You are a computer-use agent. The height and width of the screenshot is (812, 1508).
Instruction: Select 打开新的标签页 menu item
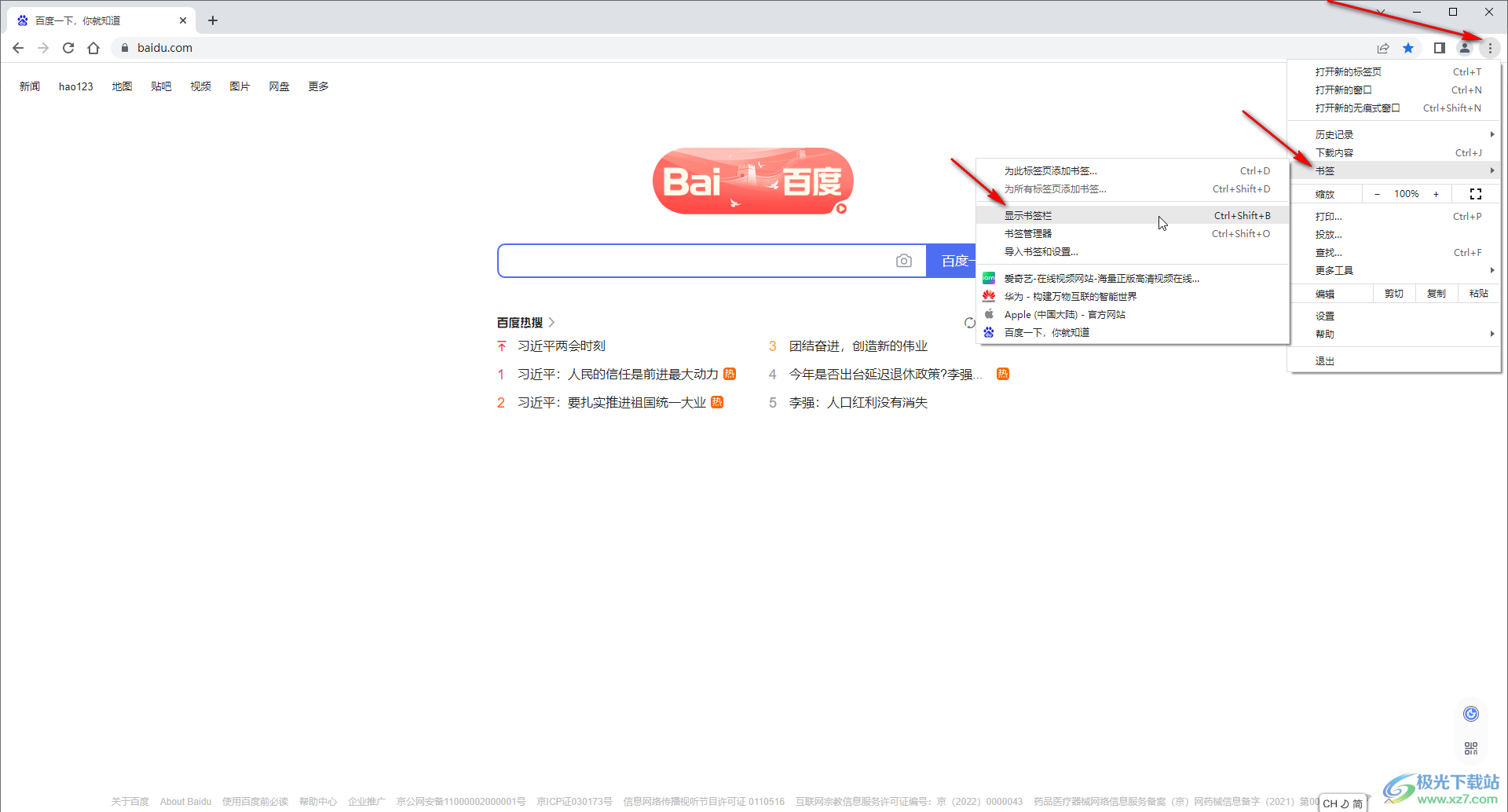[1396, 71]
